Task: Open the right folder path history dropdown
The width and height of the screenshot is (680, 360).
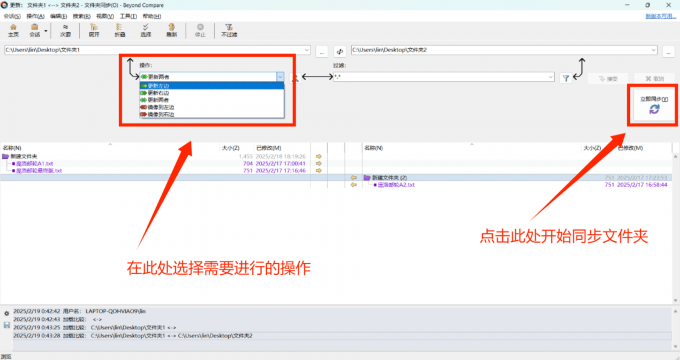Action: coord(654,50)
